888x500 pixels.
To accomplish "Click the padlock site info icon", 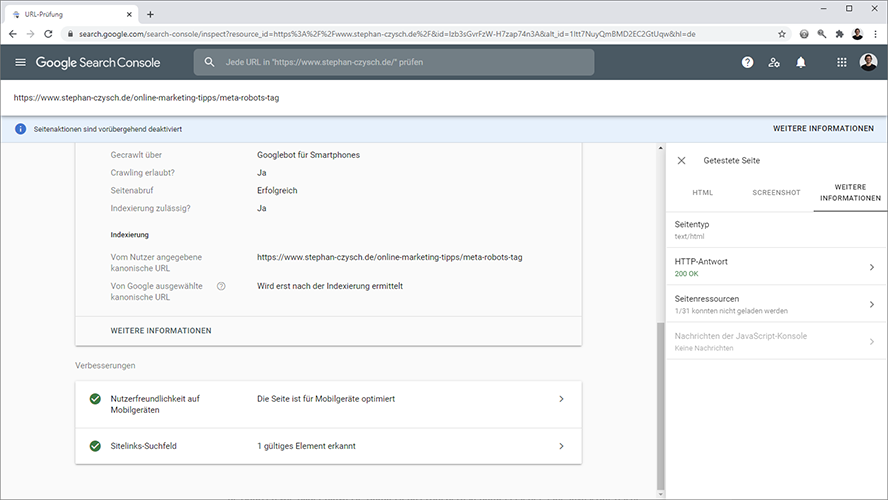I will click(70, 34).
